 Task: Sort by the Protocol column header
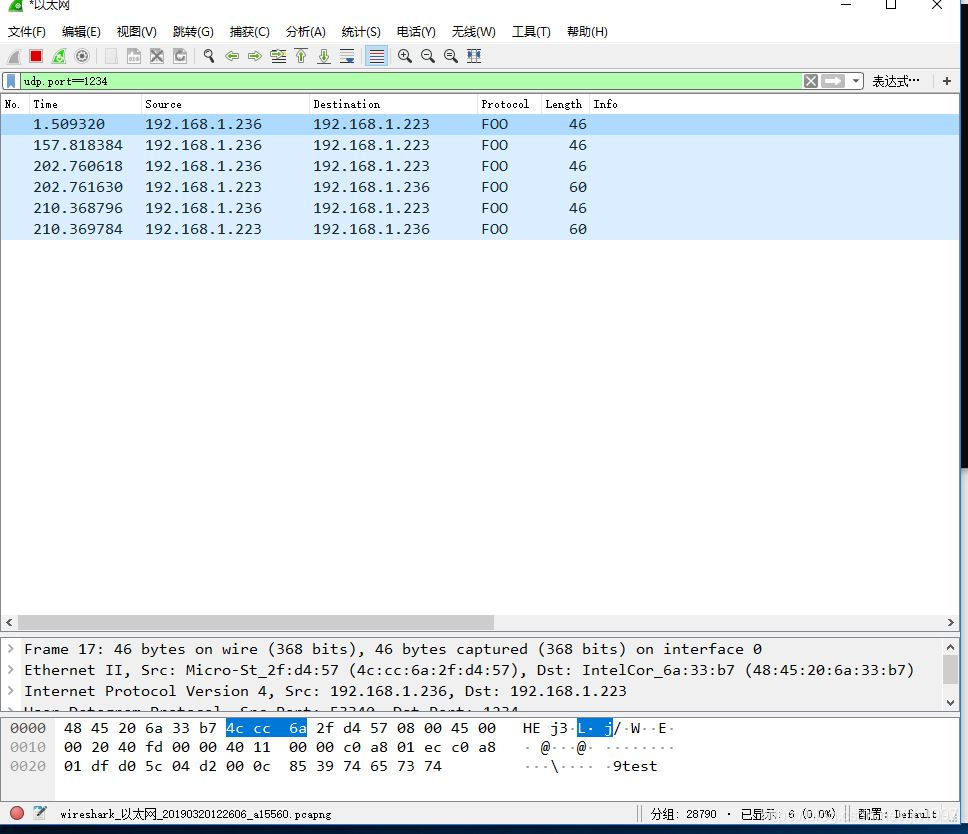509,104
